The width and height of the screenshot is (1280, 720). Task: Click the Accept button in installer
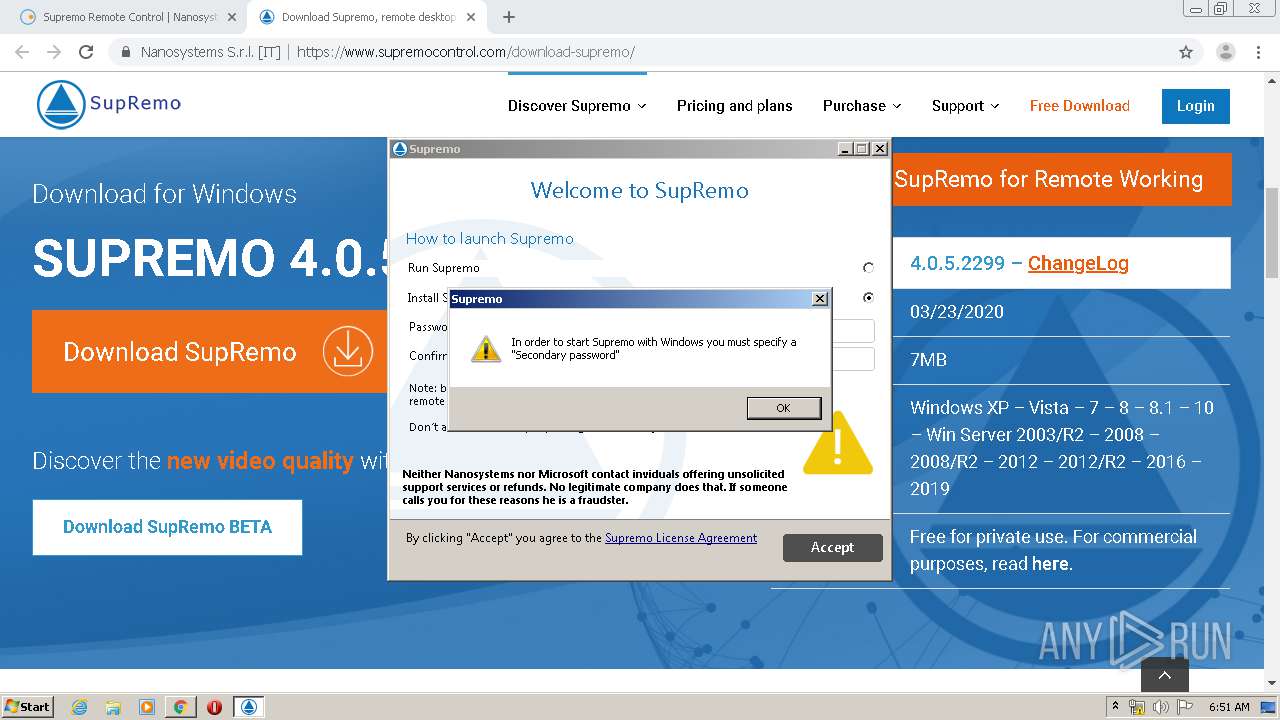coord(832,547)
